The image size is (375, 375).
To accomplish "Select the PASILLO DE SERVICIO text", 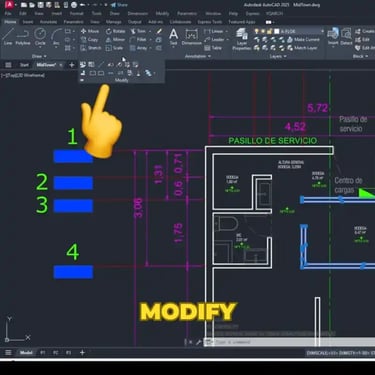I will tap(272, 141).
